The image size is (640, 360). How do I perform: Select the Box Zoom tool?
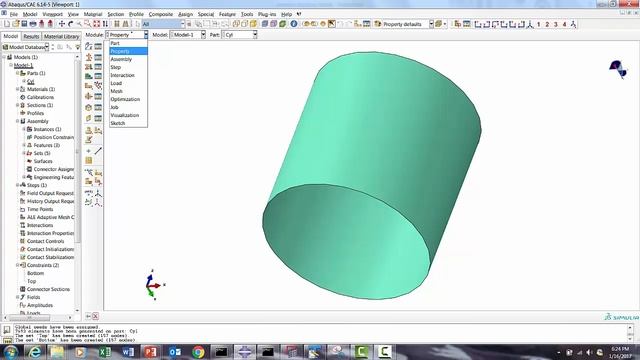(x=88, y=24)
